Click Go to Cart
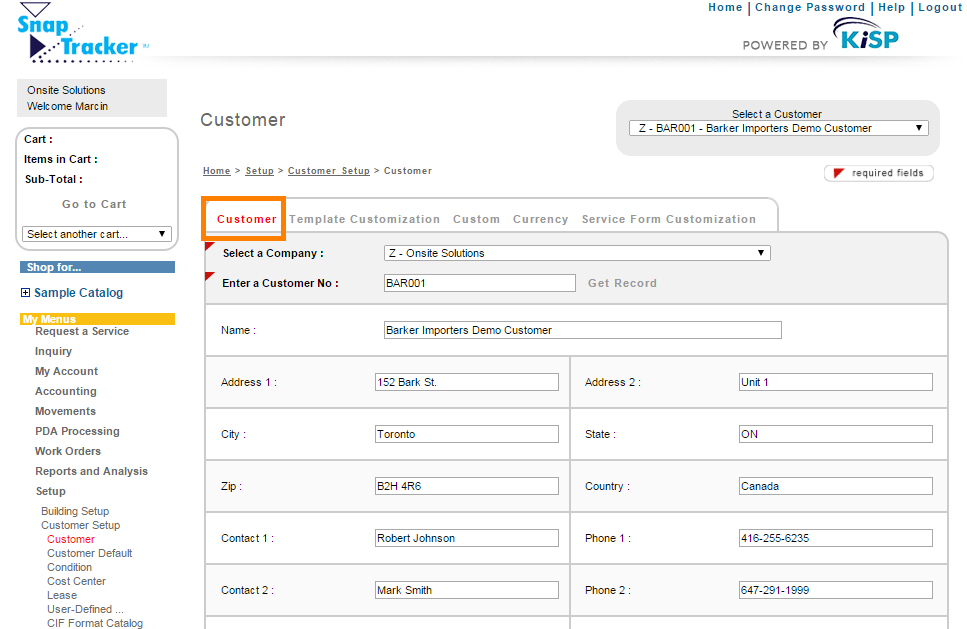The width and height of the screenshot is (967, 629). click(x=94, y=204)
